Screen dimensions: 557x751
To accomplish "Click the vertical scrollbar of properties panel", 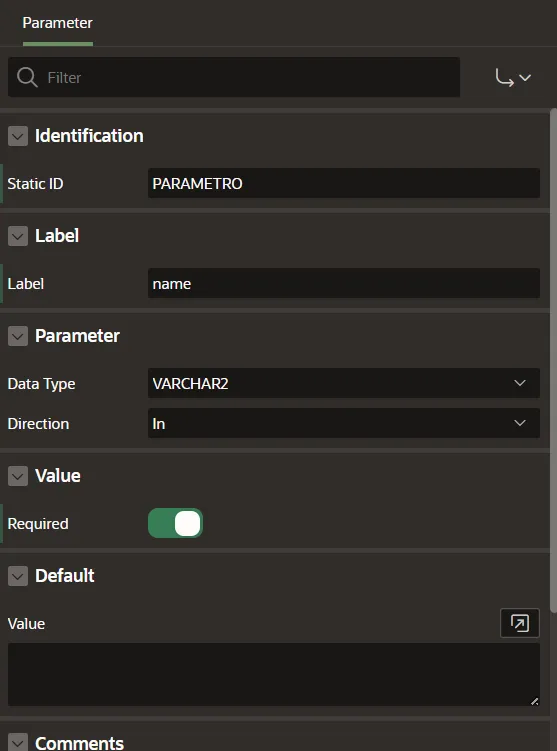I will click(553, 360).
